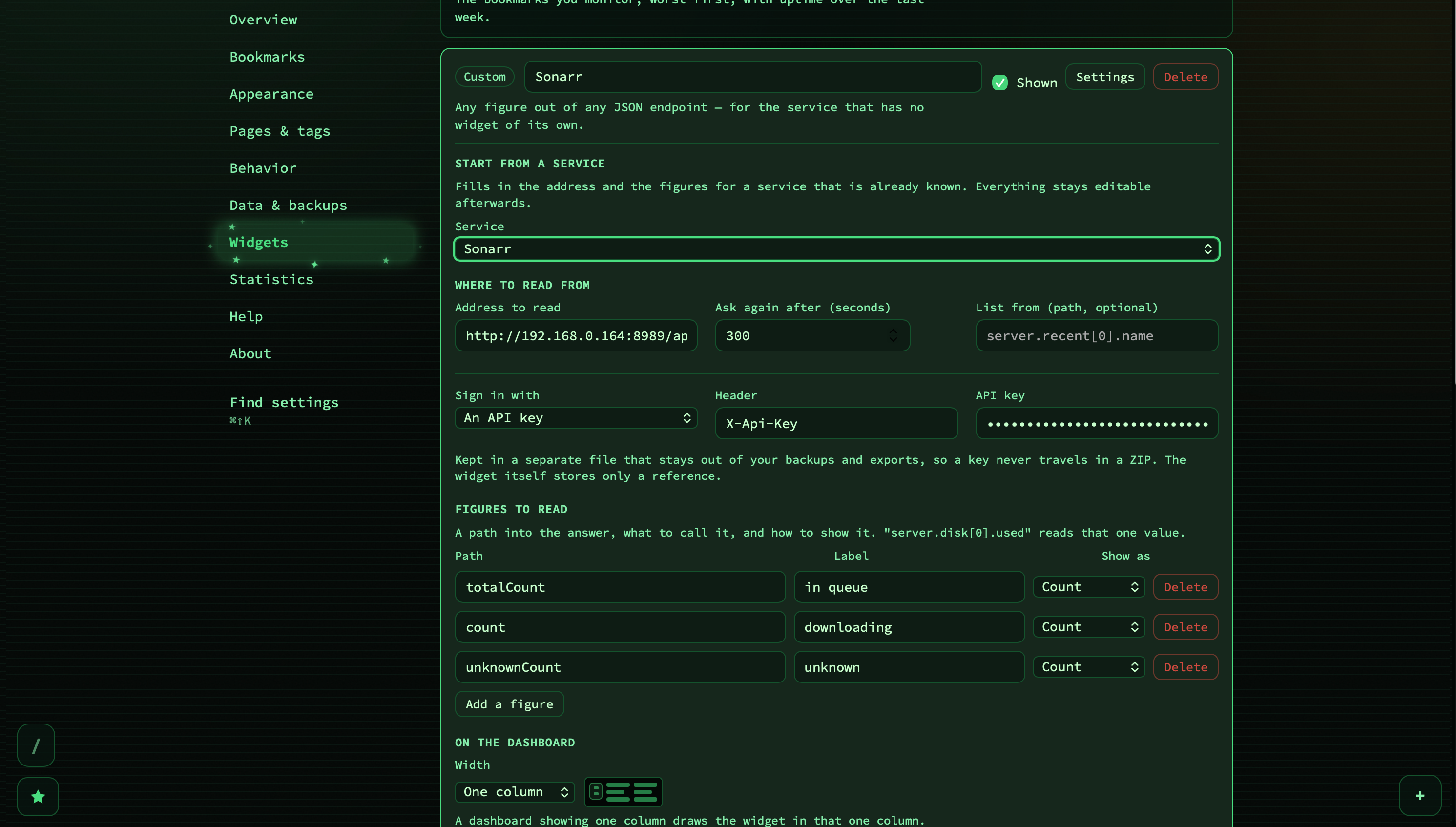Click the Header field with X-Api-Key
The image size is (1456, 827).
pyautogui.click(x=836, y=423)
